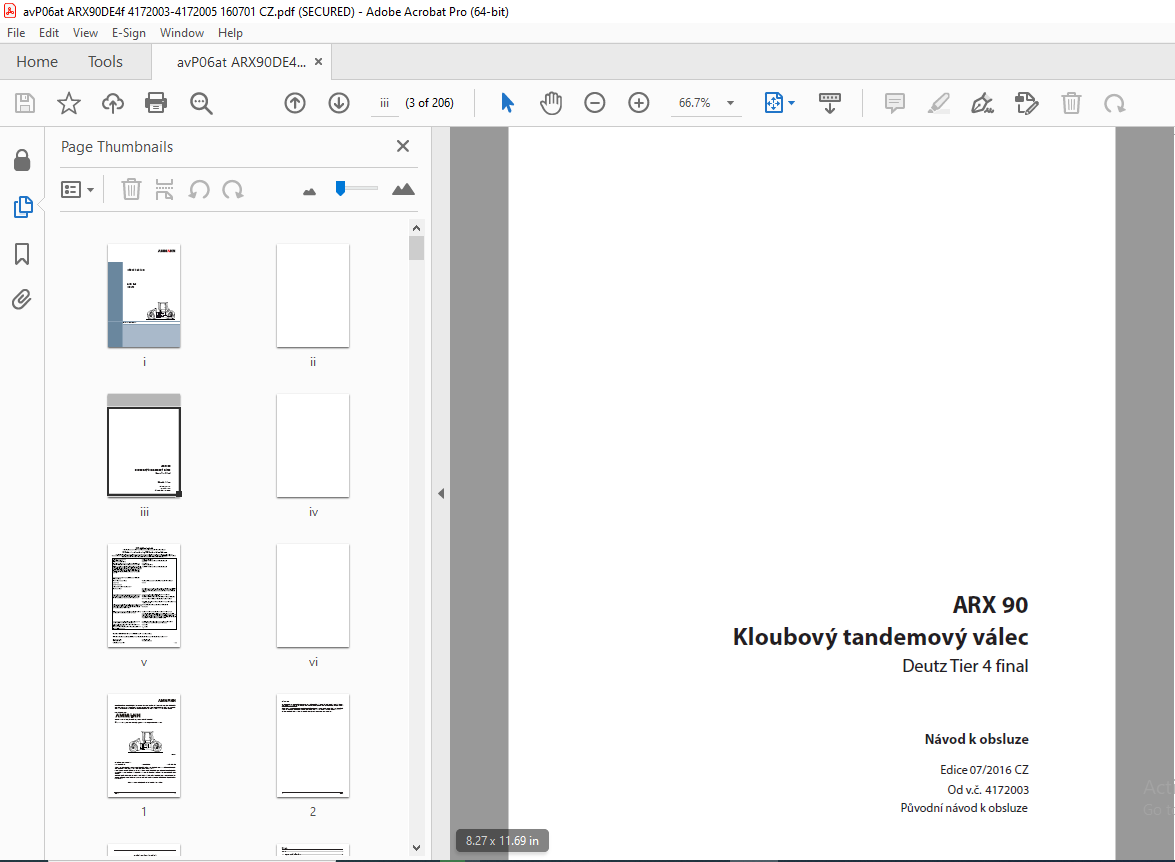Click the Fit page options icon

tap(773, 103)
